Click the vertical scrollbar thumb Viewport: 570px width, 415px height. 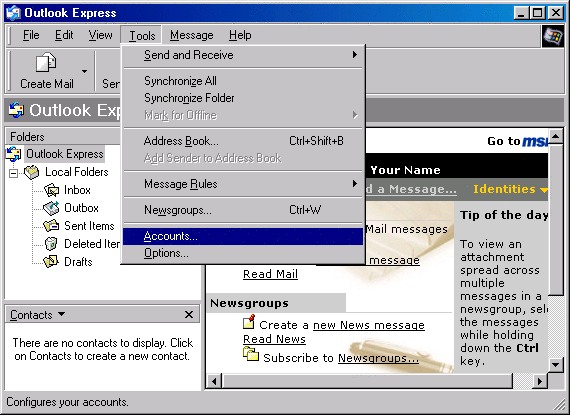(556, 220)
